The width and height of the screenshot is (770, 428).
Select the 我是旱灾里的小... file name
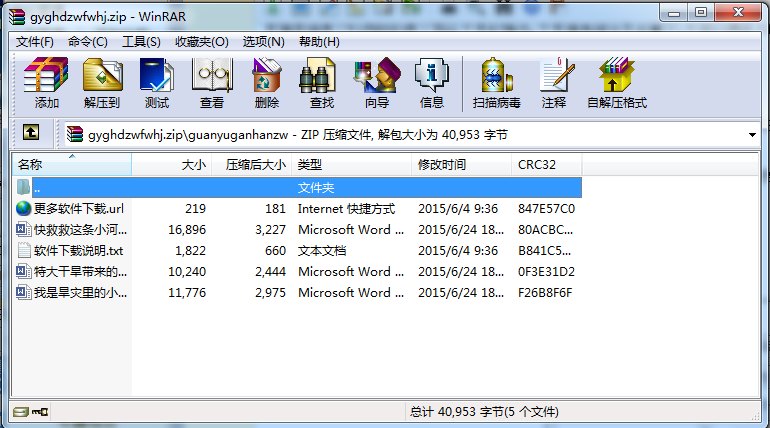pos(80,293)
